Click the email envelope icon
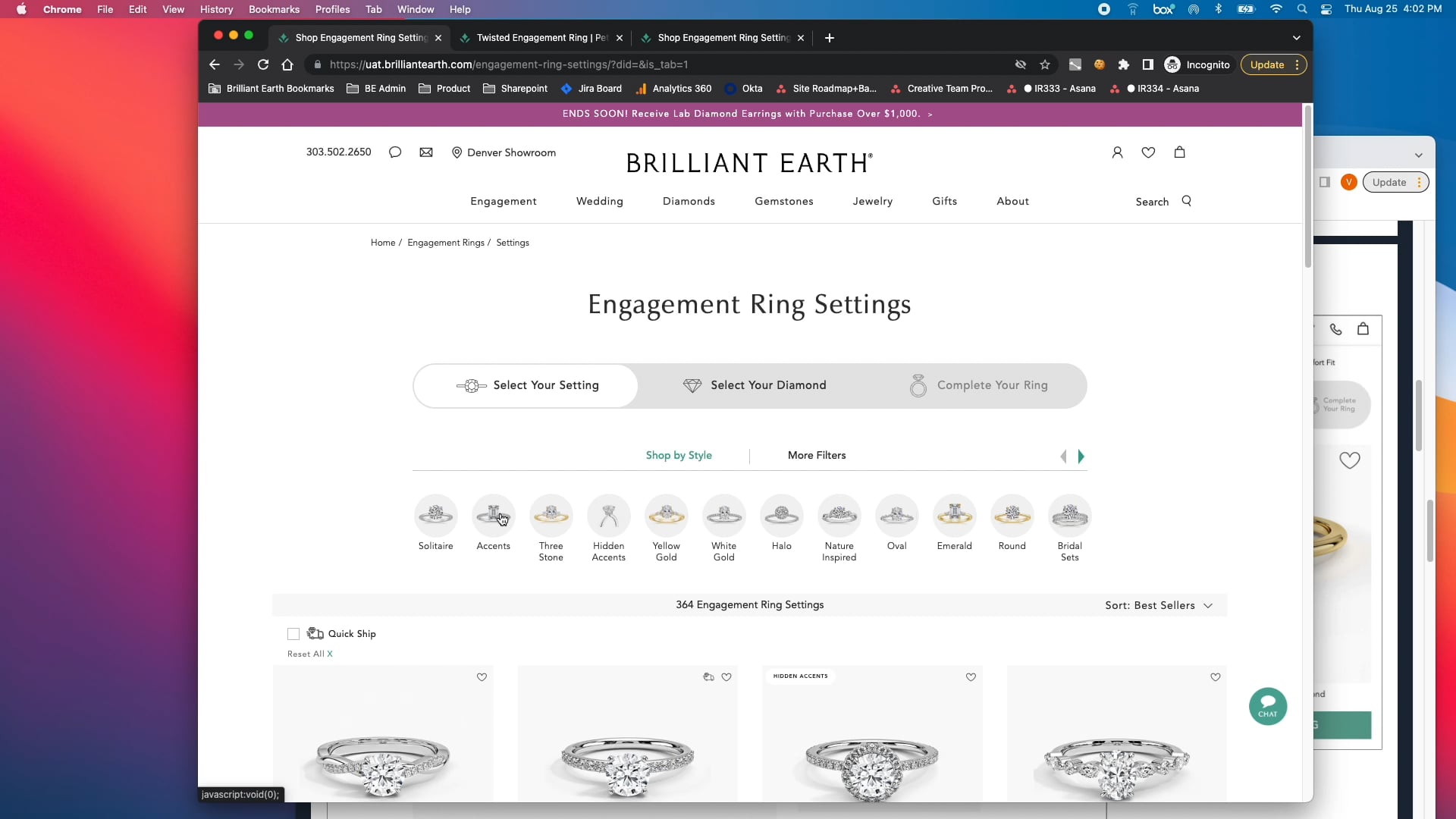Screen dimensions: 1456x819 426,152
